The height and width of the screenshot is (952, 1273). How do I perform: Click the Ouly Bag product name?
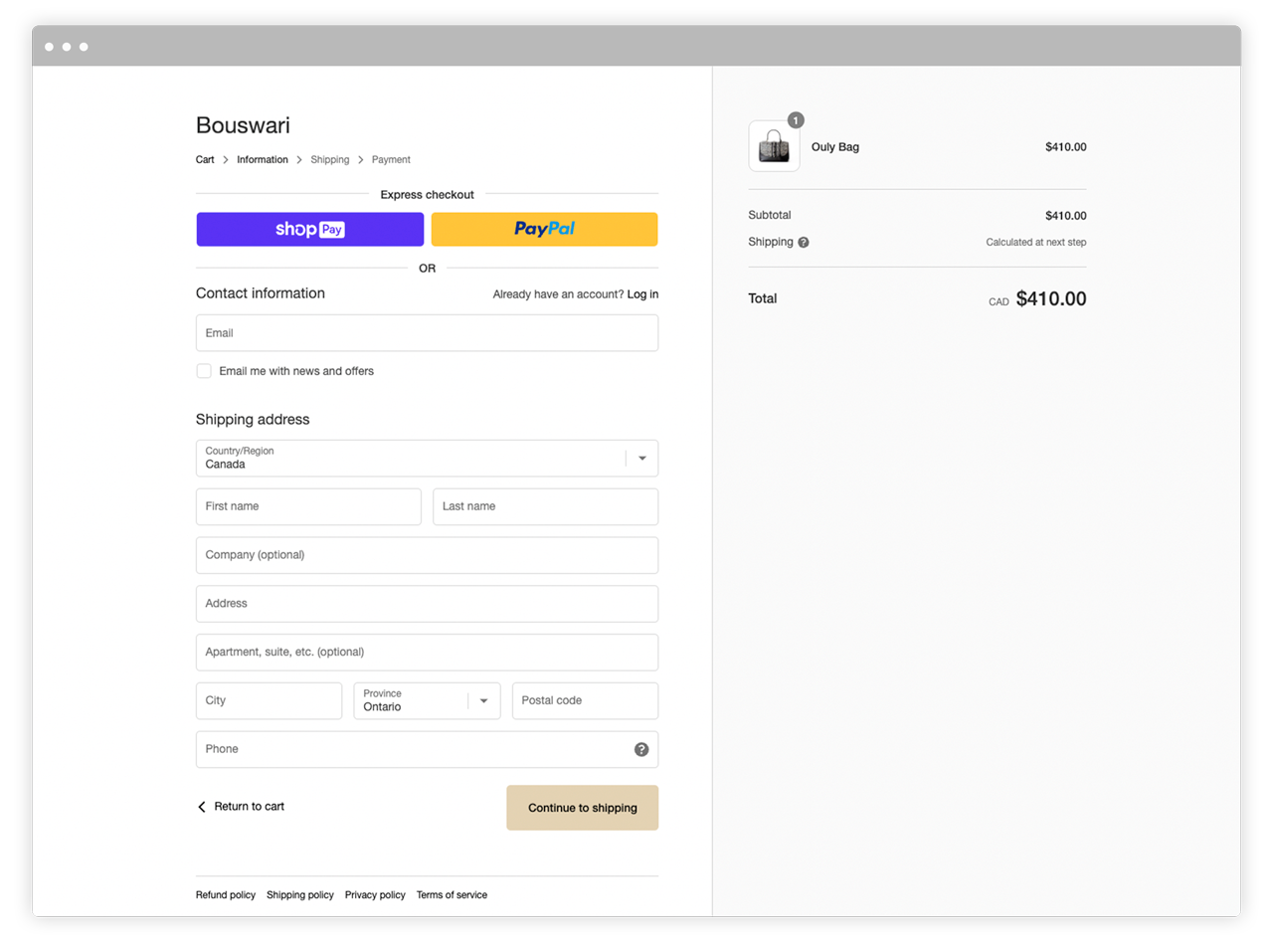[835, 147]
